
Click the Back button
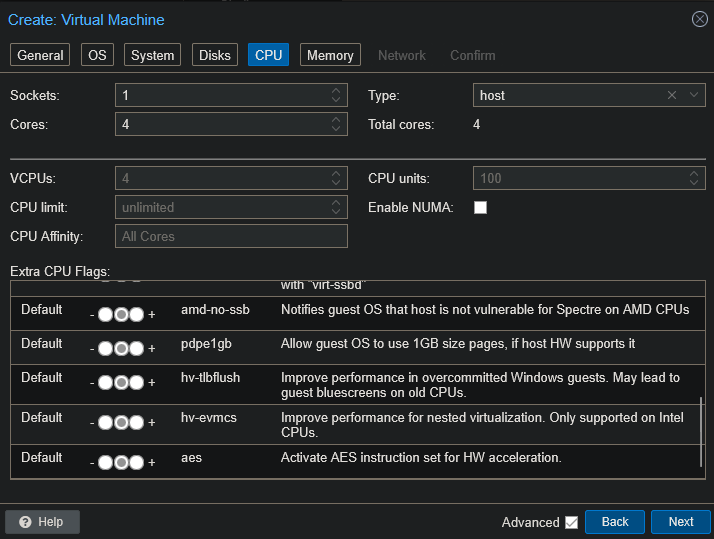(614, 522)
